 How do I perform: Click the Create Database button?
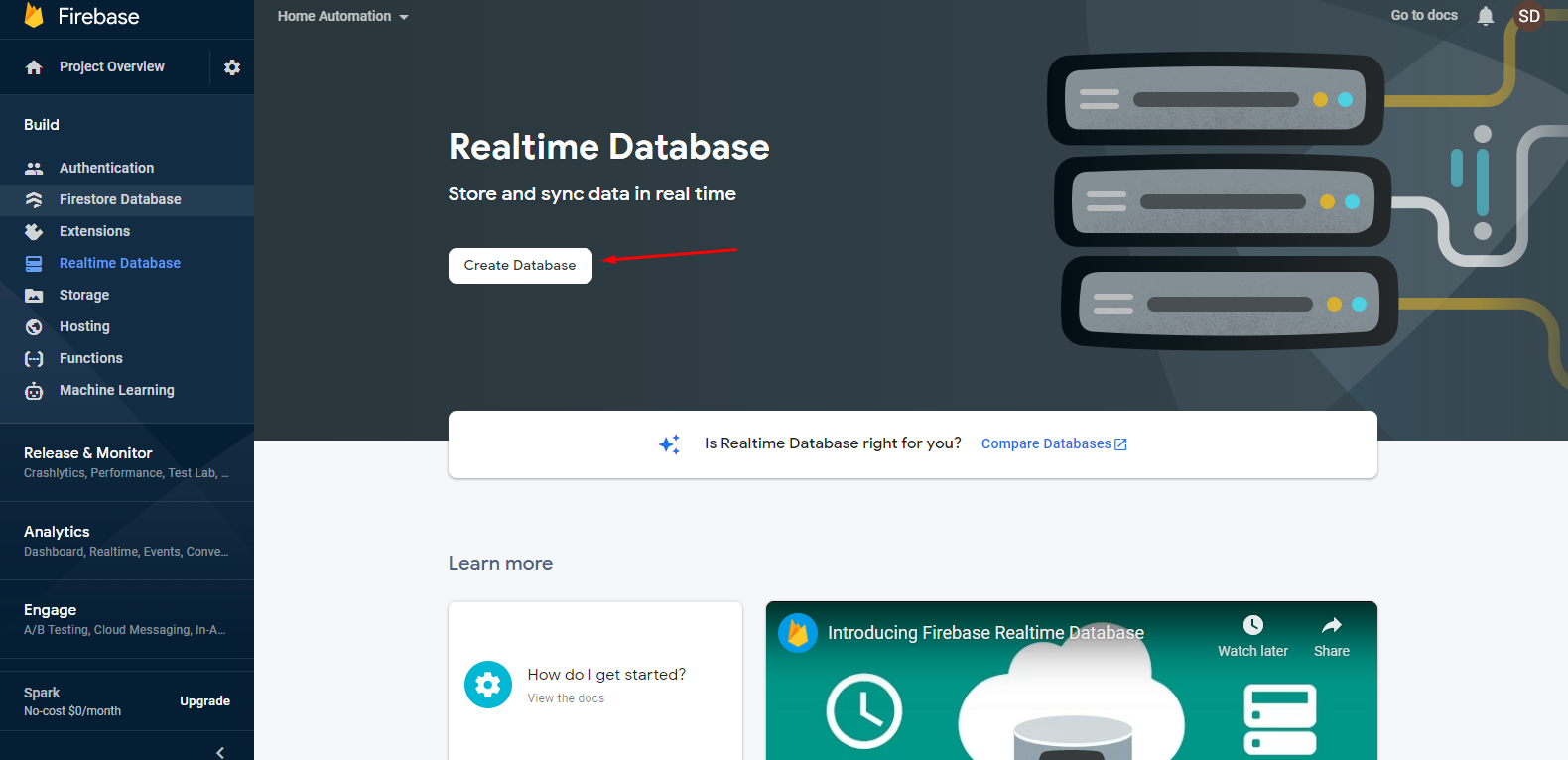click(520, 266)
